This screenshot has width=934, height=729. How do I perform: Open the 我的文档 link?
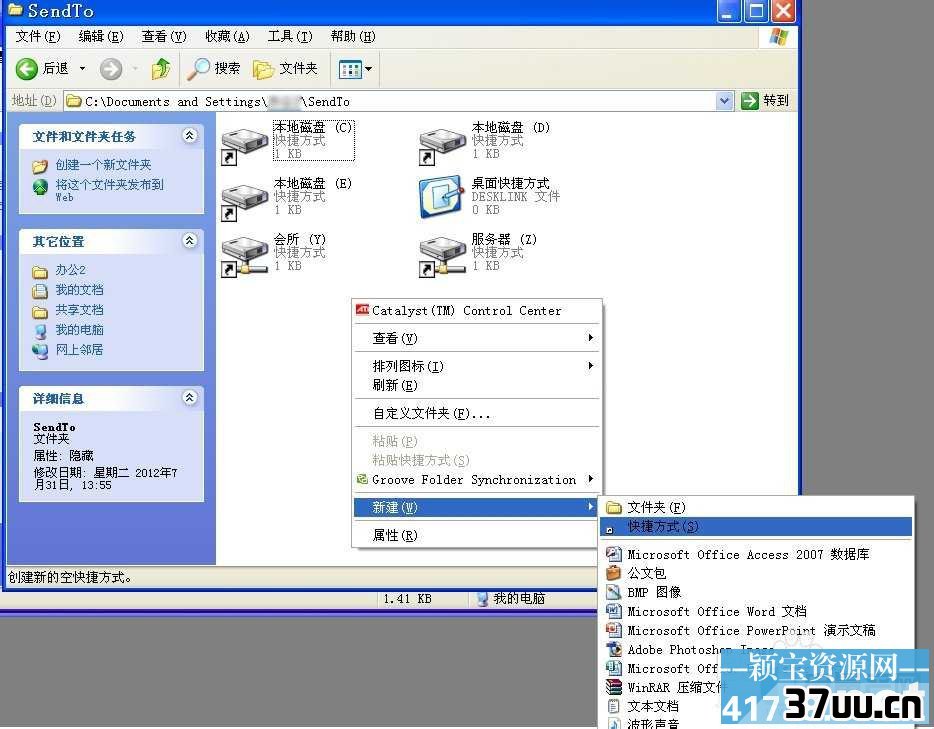click(79, 290)
